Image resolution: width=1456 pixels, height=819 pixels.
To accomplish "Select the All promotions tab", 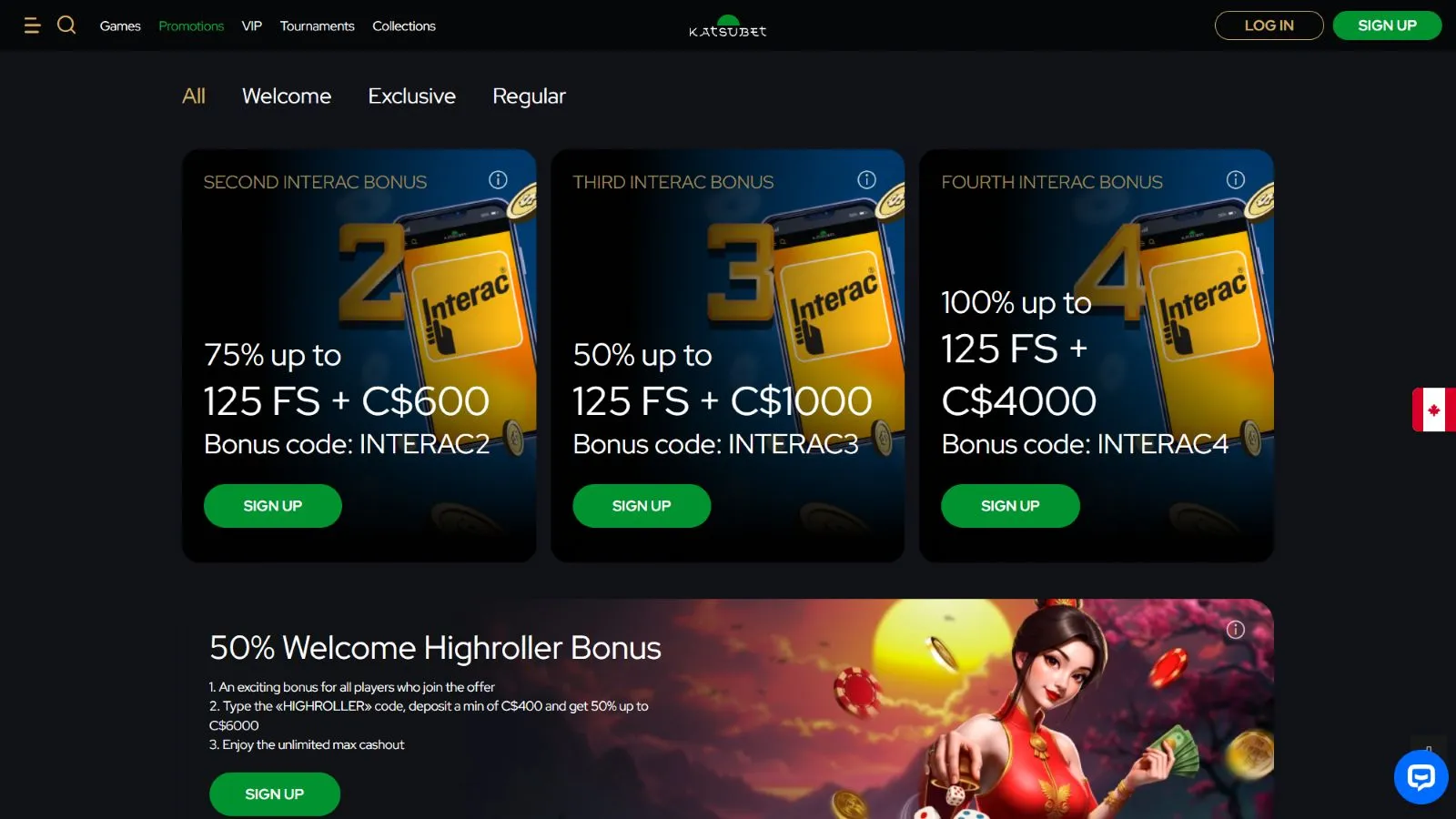I will tap(194, 96).
